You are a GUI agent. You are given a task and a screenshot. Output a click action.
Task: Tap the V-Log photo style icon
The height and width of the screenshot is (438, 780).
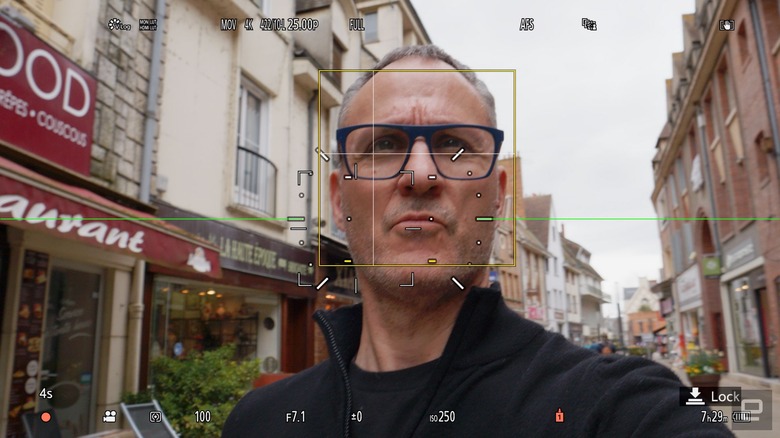pos(120,24)
